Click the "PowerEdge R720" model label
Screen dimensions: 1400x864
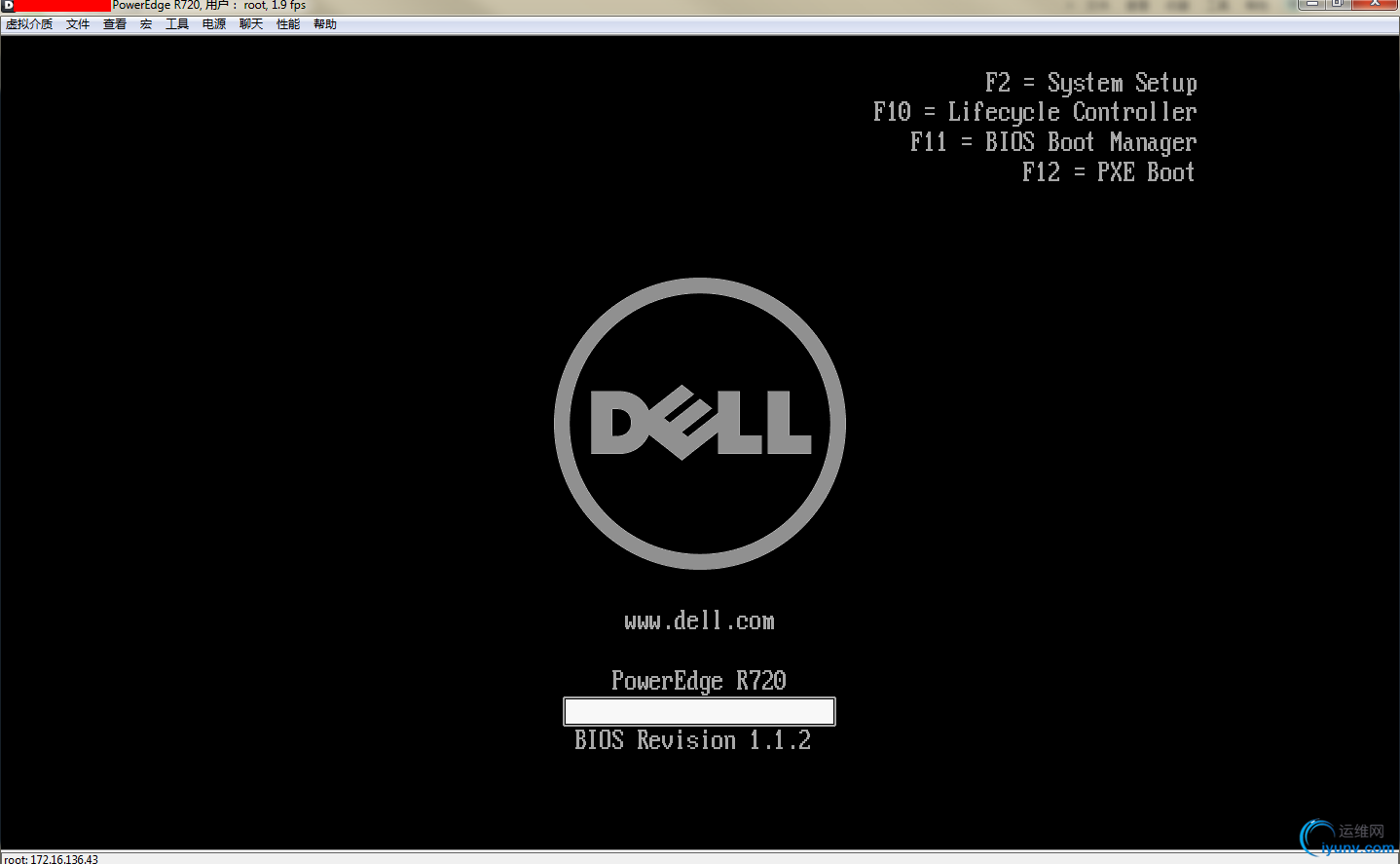pyautogui.click(x=699, y=681)
